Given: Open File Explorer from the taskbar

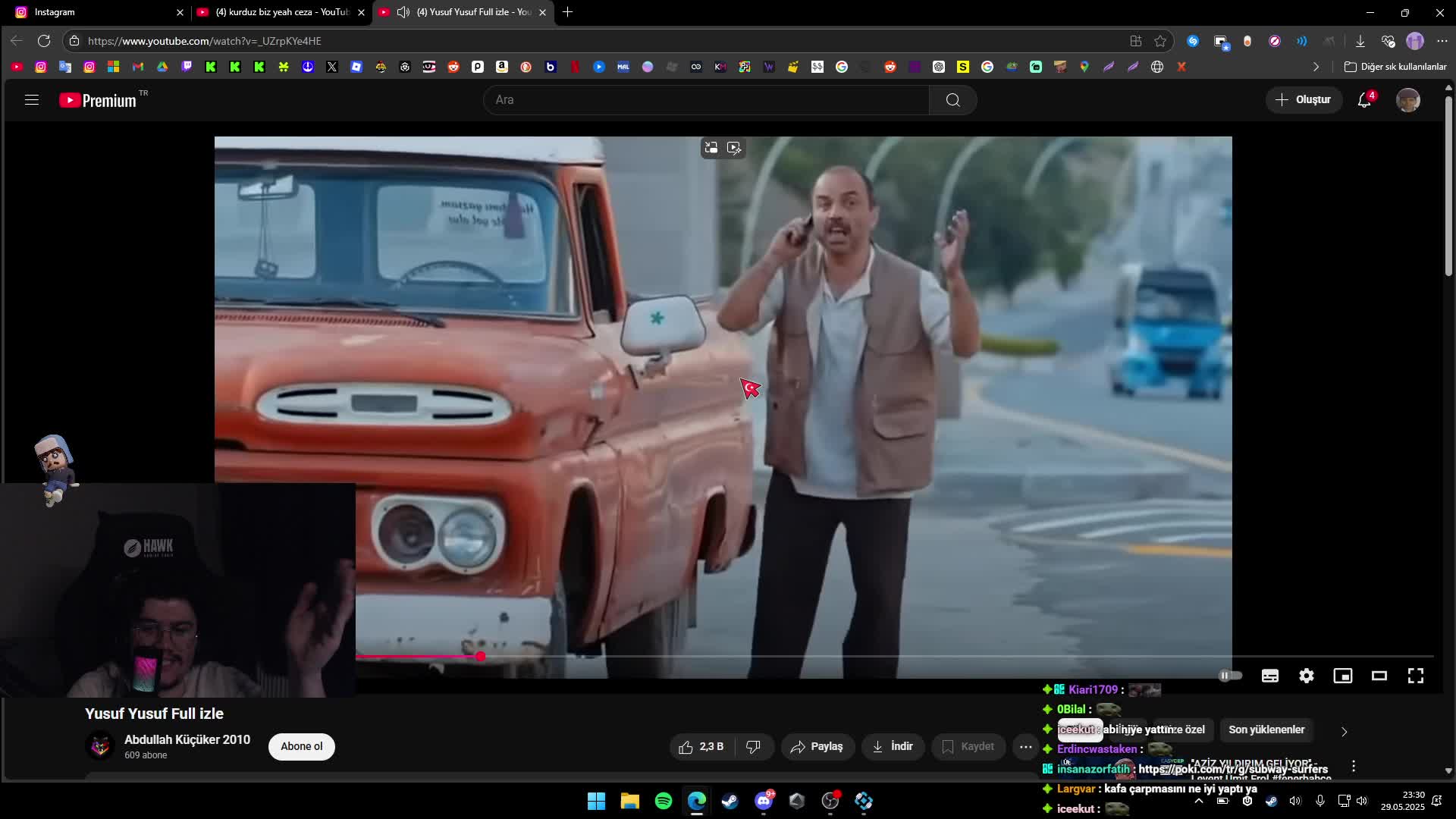Looking at the screenshot, I should point(630,801).
